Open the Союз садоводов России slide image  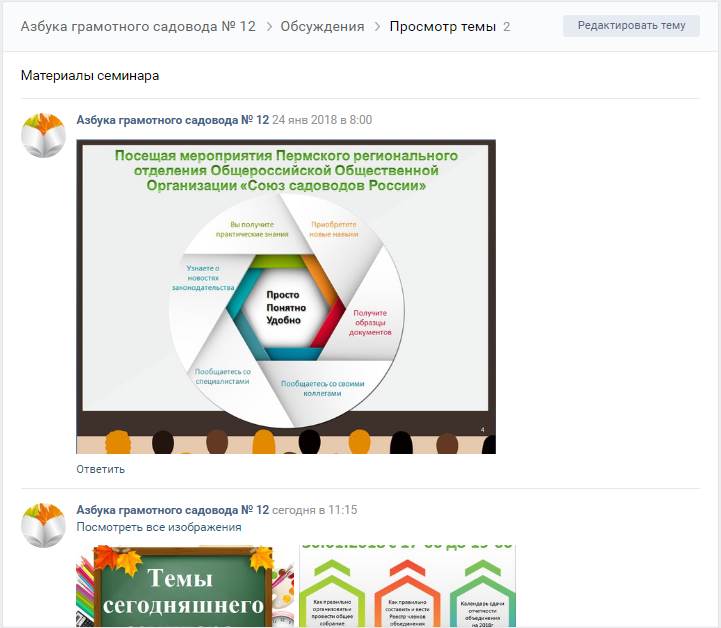click(286, 297)
